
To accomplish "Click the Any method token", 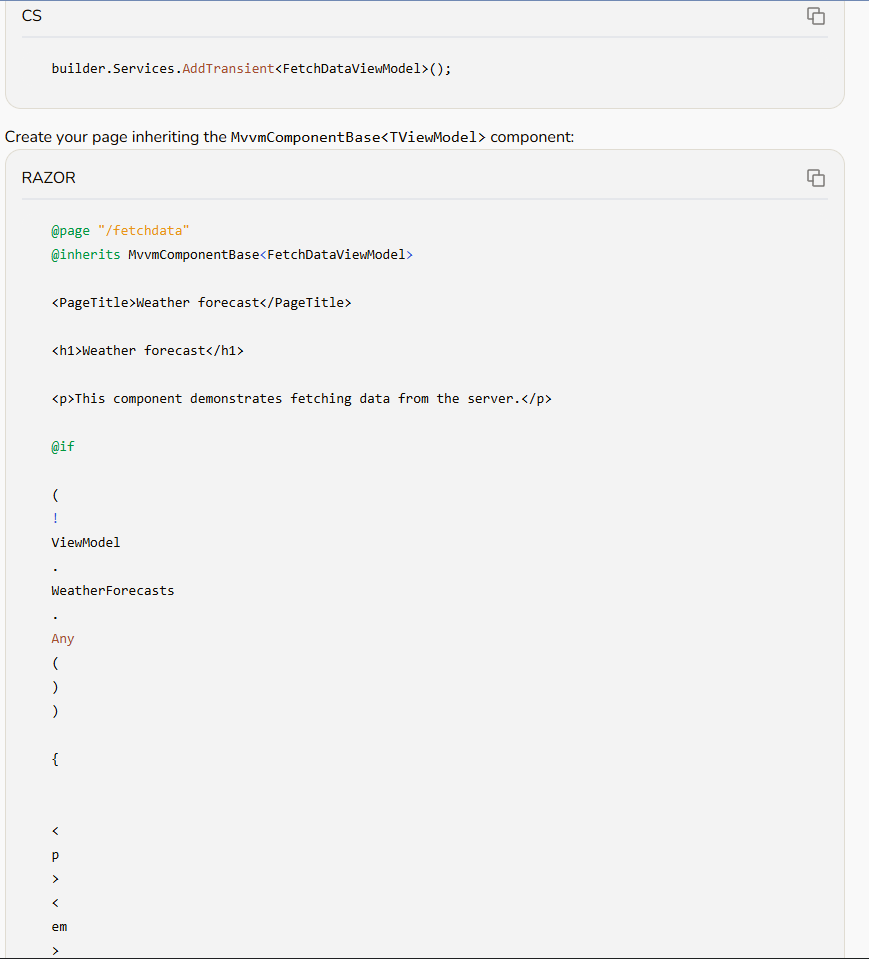I will (63, 639).
